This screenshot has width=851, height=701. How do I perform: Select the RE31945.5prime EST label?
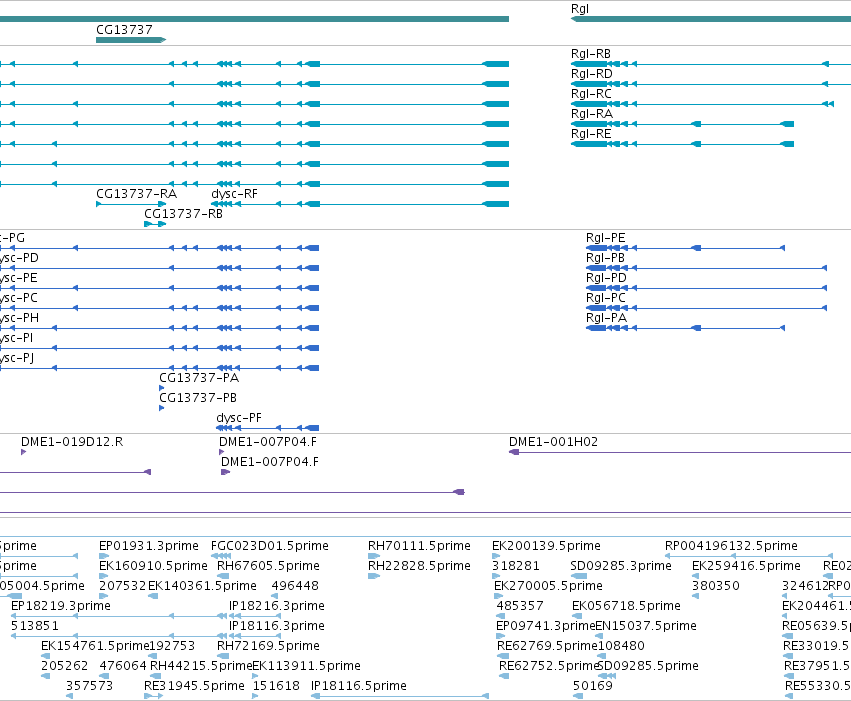(194, 686)
